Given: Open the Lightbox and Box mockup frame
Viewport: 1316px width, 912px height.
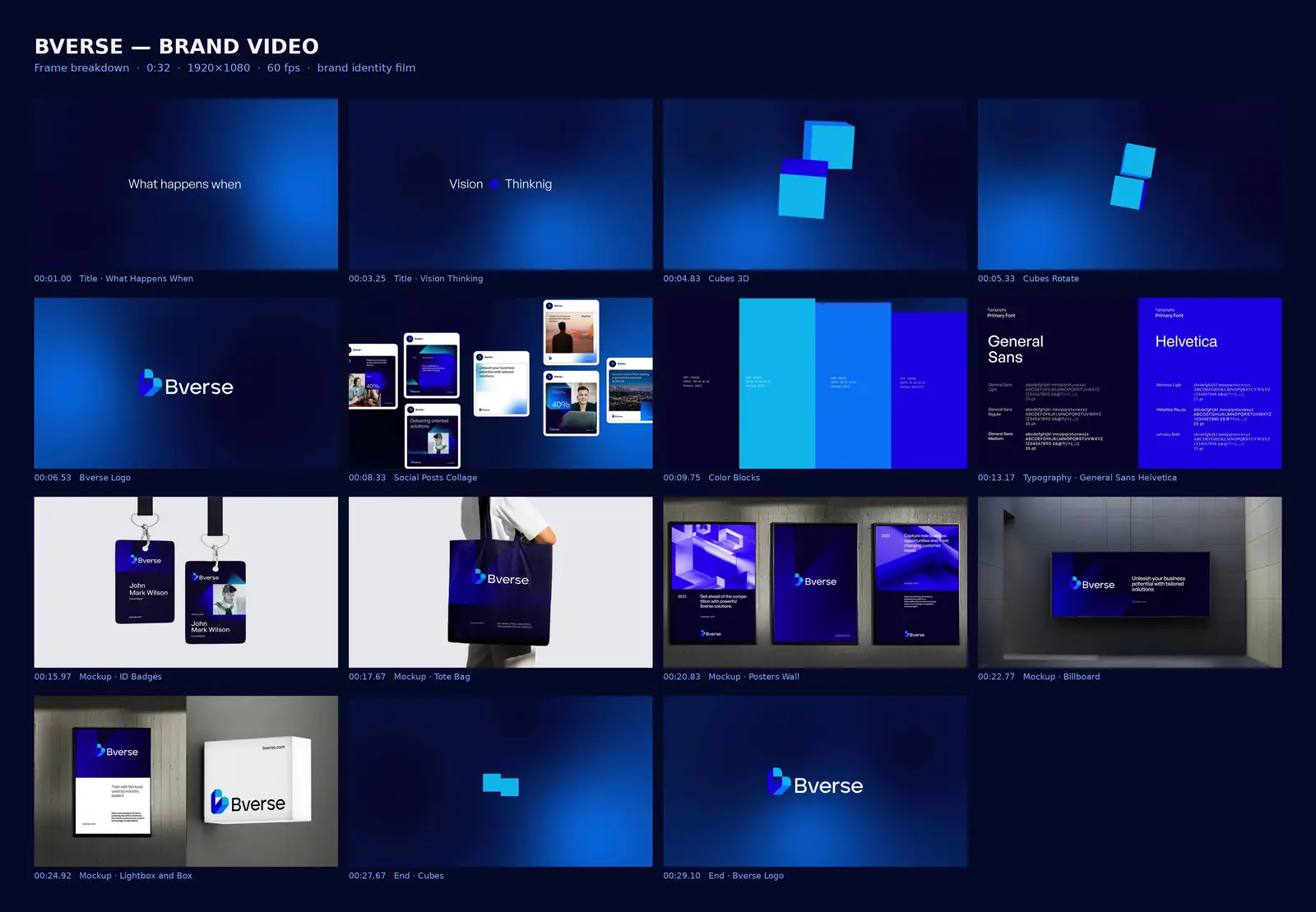Looking at the screenshot, I should [186, 781].
